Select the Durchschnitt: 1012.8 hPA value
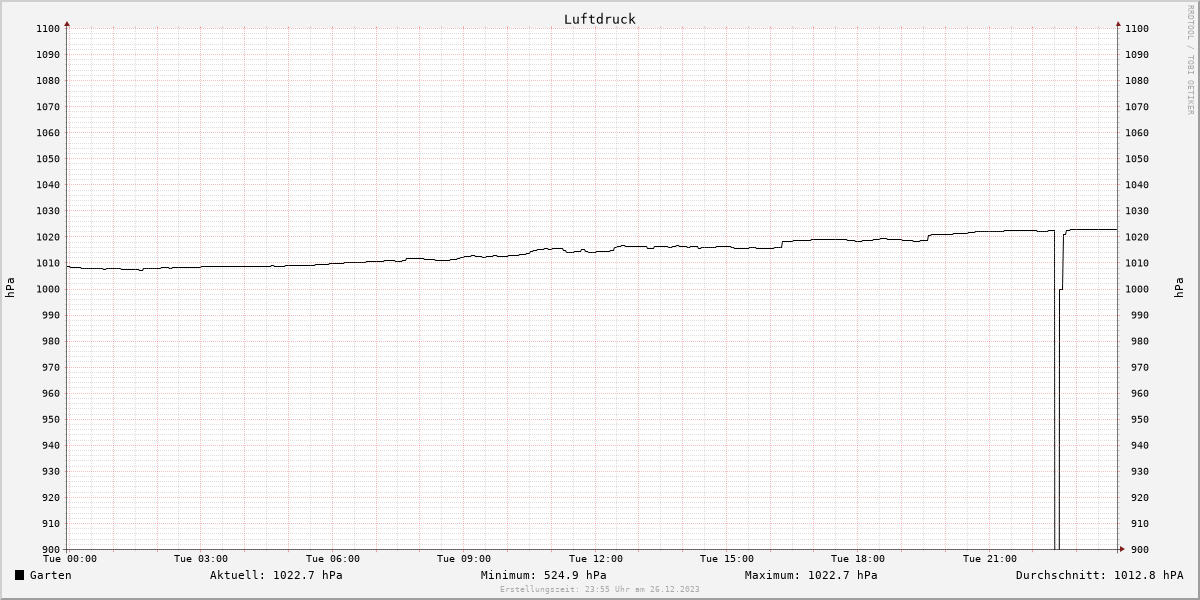This screenshot has height=600, width=1200. 1099,575
